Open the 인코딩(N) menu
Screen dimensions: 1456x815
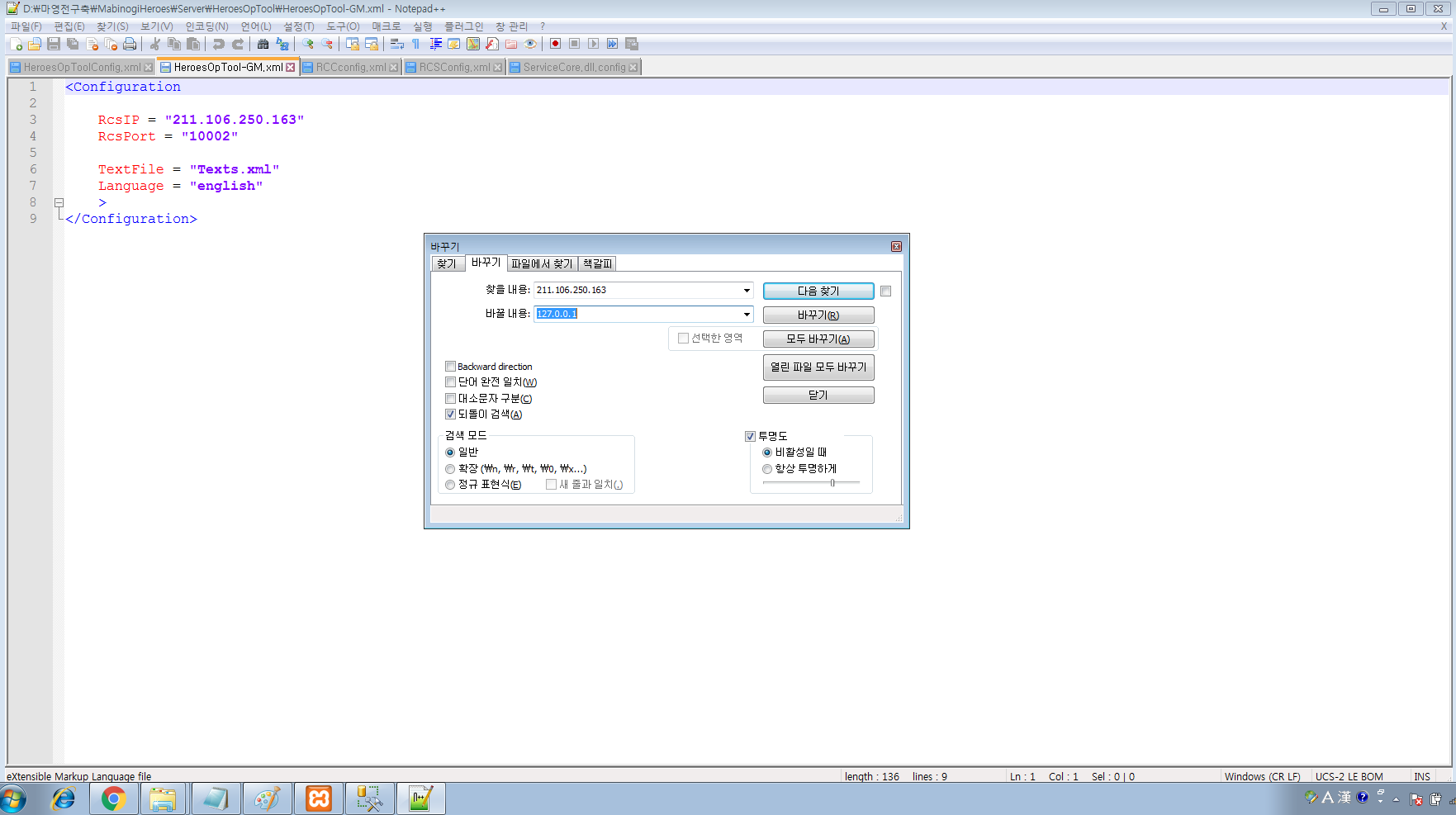click(206, 26)
